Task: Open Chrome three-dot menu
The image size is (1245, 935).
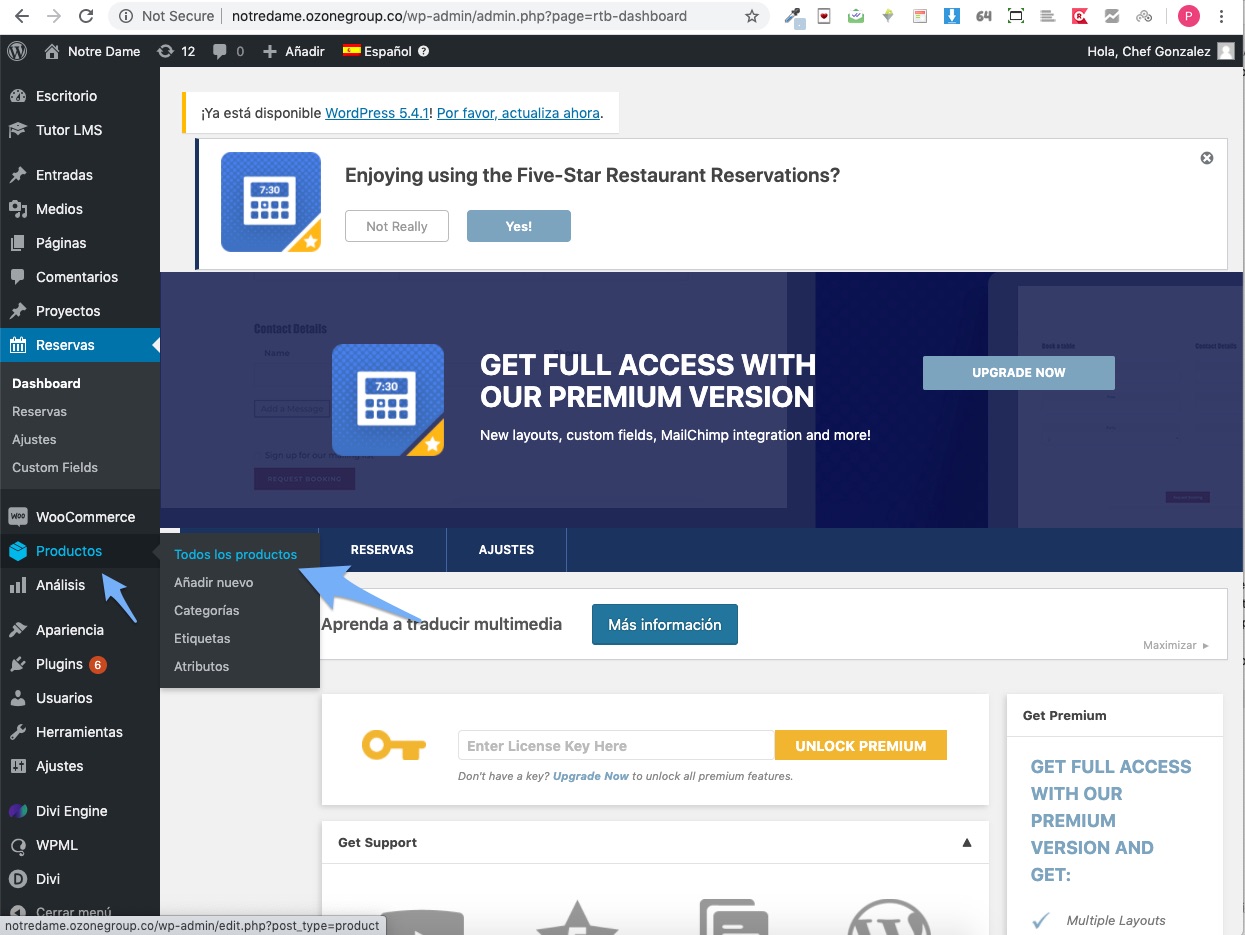Action: click(x=1223, y=16)
